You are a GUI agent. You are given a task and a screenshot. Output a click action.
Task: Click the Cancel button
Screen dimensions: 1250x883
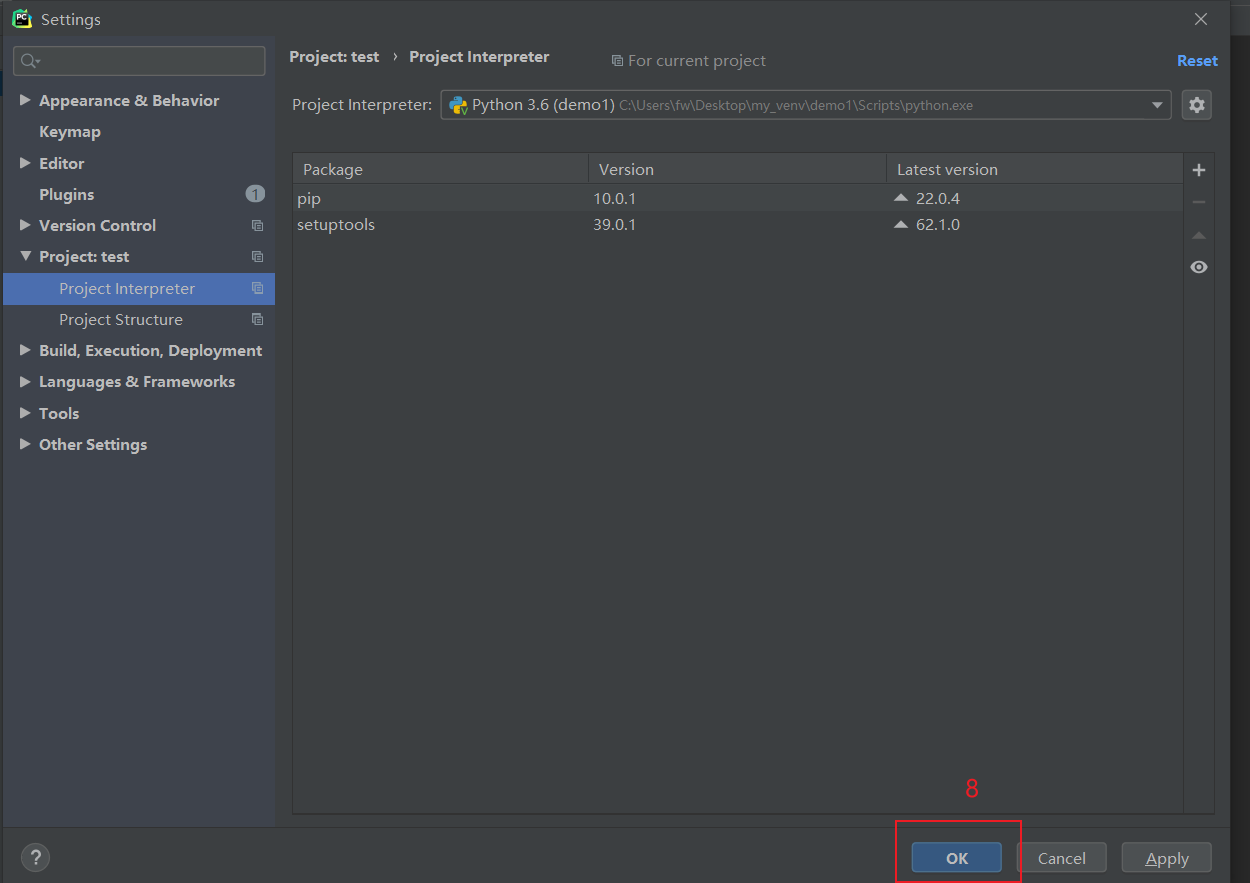tap(1062, 858)
